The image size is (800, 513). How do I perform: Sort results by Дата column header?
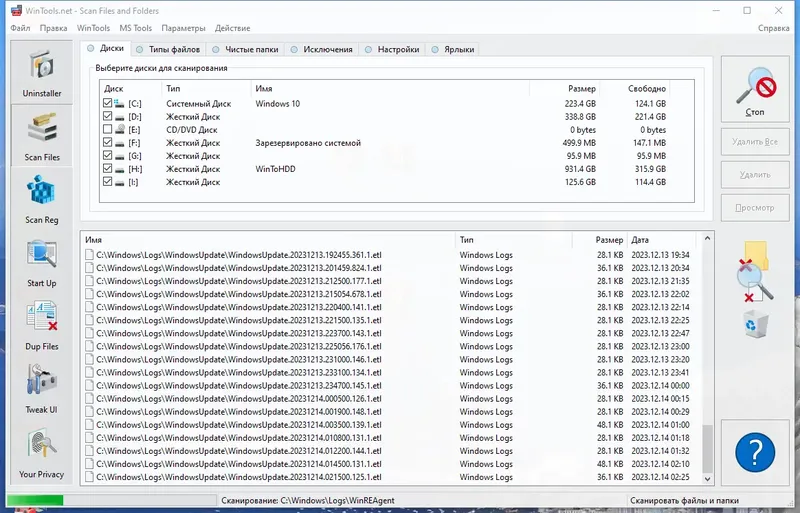pos(662,239)
